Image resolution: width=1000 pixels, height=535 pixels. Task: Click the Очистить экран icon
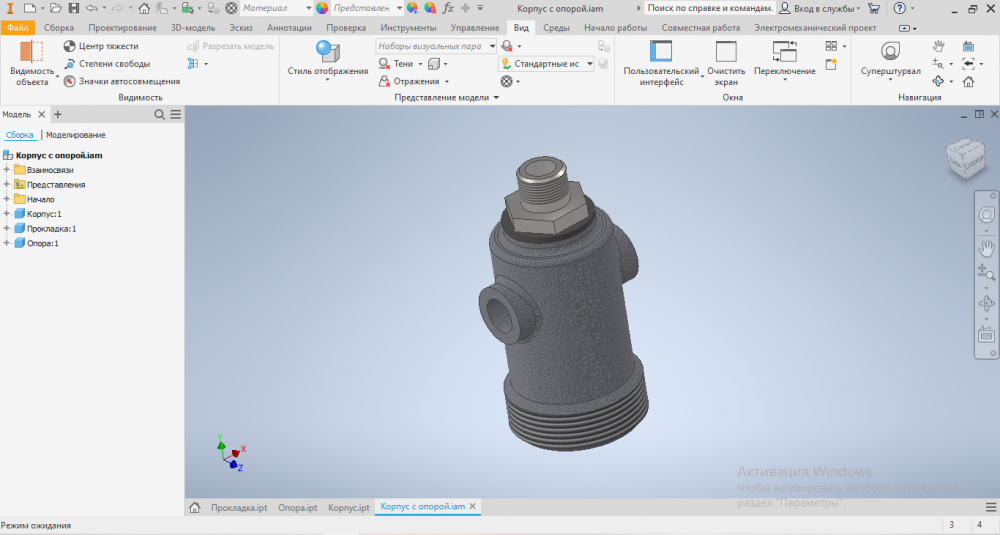726,52
